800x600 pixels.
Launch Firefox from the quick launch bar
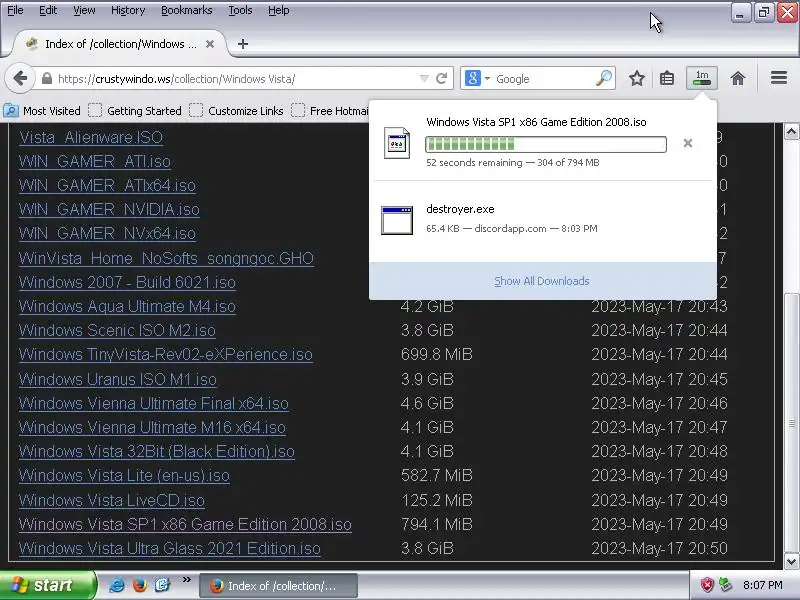point(139,585)
